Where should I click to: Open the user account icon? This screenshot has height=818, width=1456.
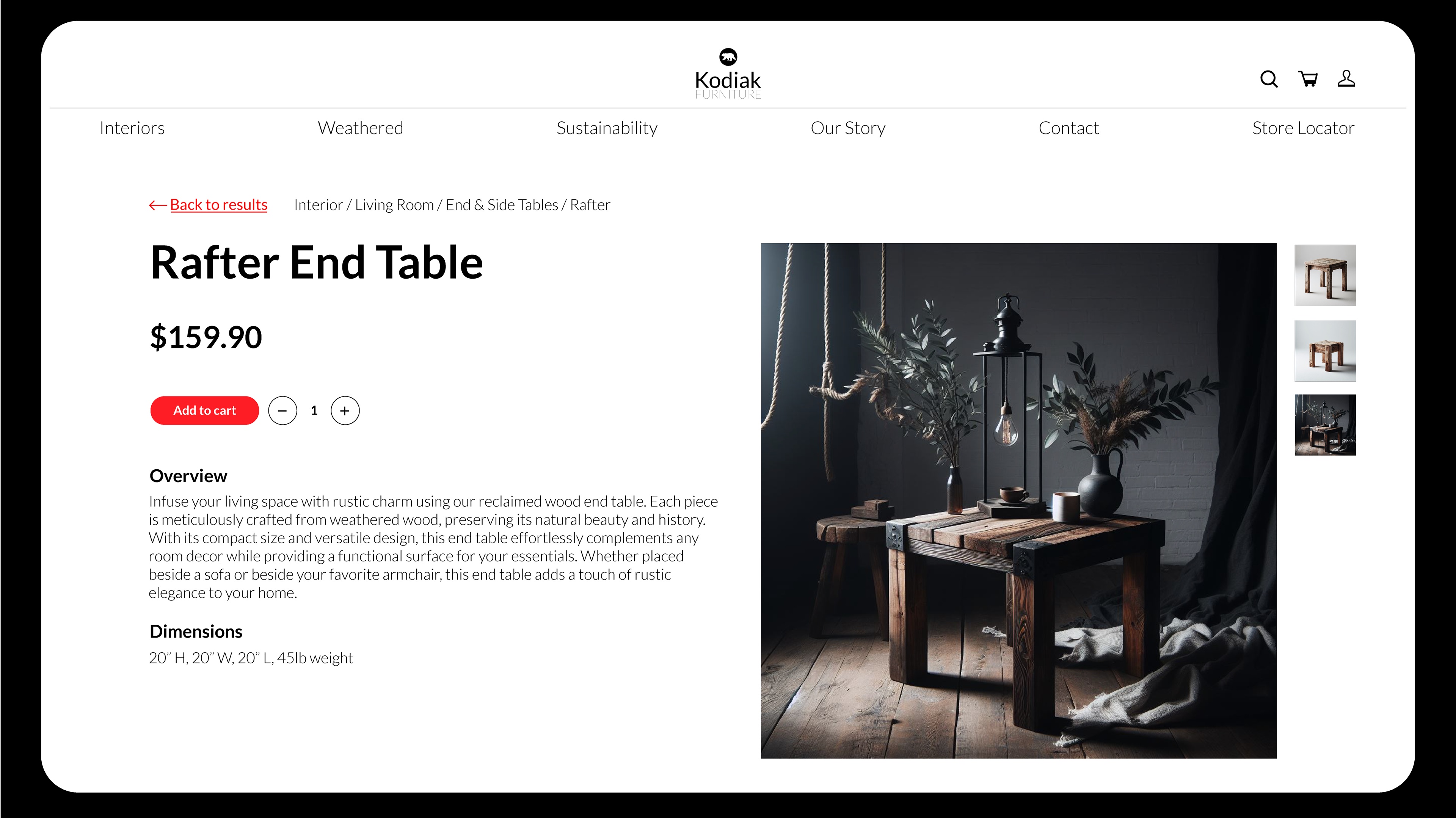[x=1346, y=78]
